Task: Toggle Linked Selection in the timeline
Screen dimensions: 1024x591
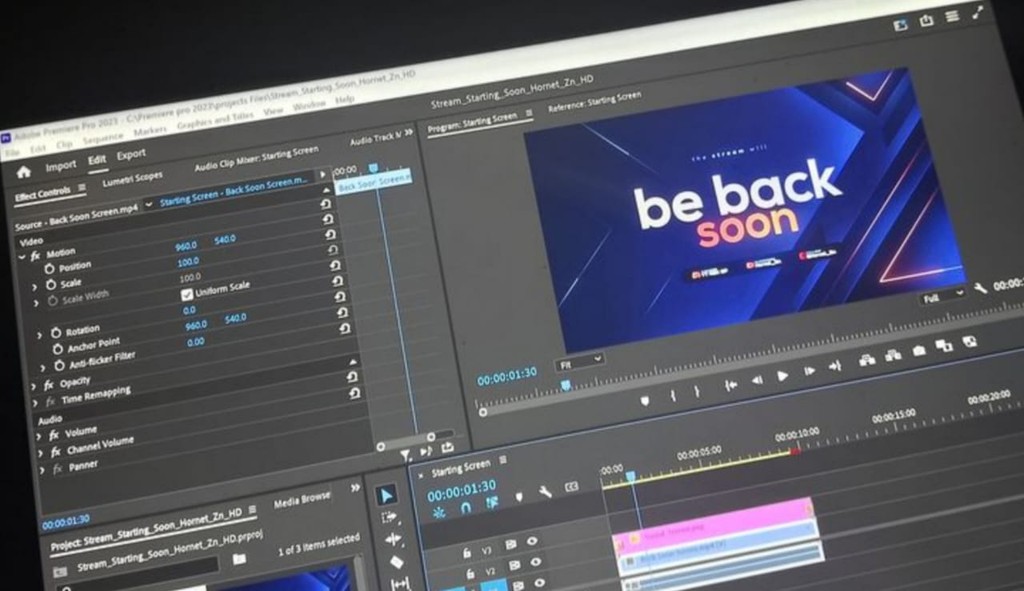Action: click(492, 503)
